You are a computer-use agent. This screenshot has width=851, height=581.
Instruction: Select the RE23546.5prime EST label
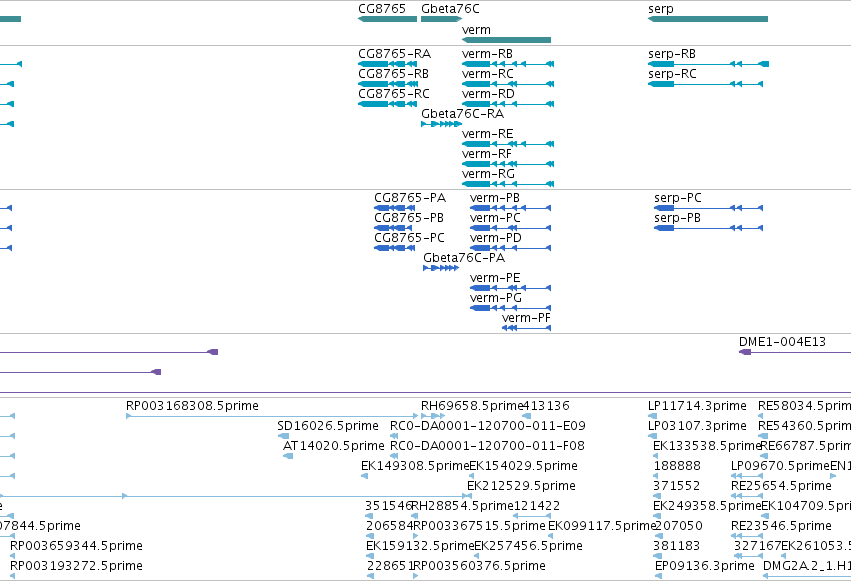coord(782,527)
